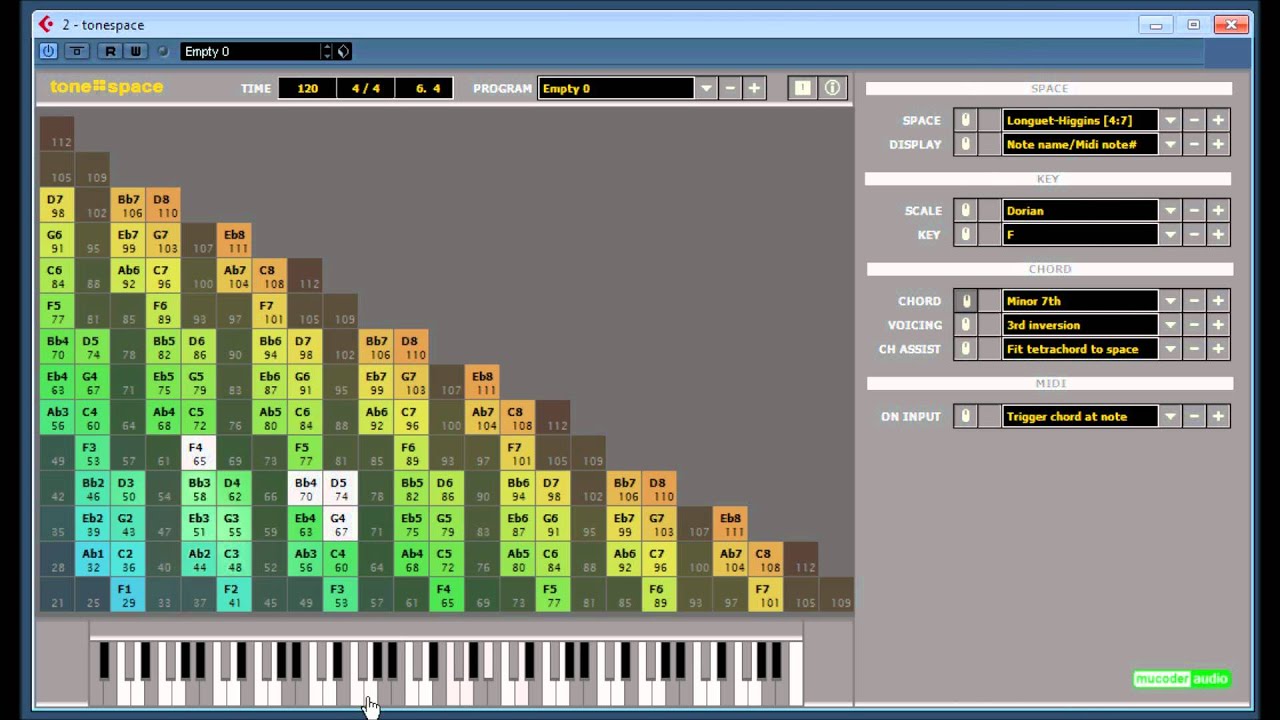Click the minus icon next to PROGRAM

pos(730,88)
